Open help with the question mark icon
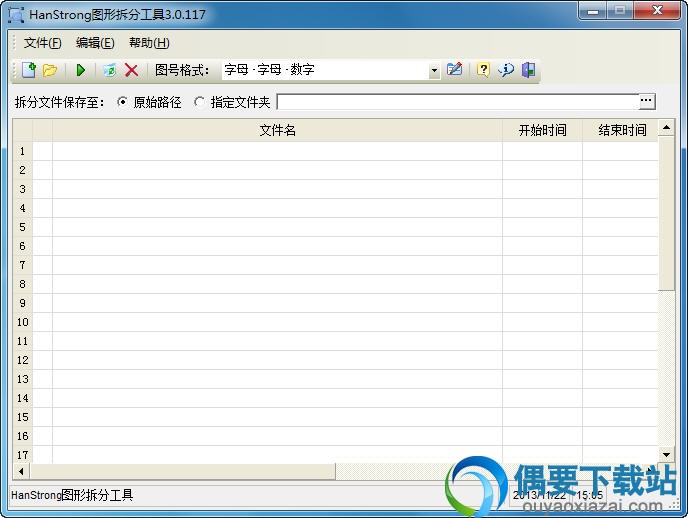Image resolution: width=688 pixels, height=518 pixels. [483, 70]
